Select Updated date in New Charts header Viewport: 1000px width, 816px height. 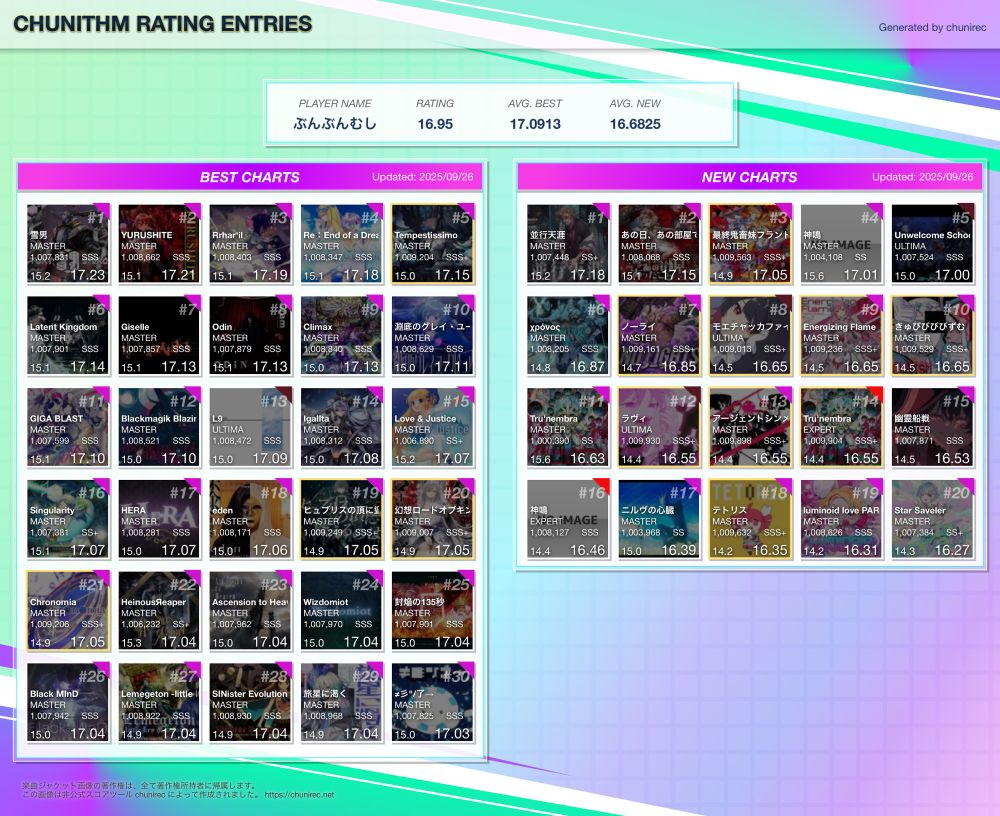(x=923, y=177)
